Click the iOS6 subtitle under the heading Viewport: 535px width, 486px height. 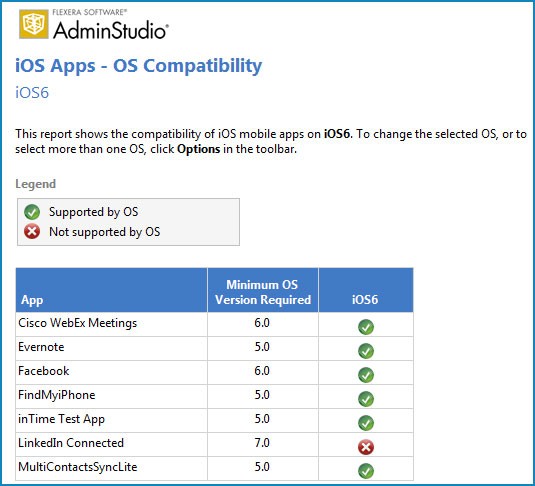pos(32,92)
